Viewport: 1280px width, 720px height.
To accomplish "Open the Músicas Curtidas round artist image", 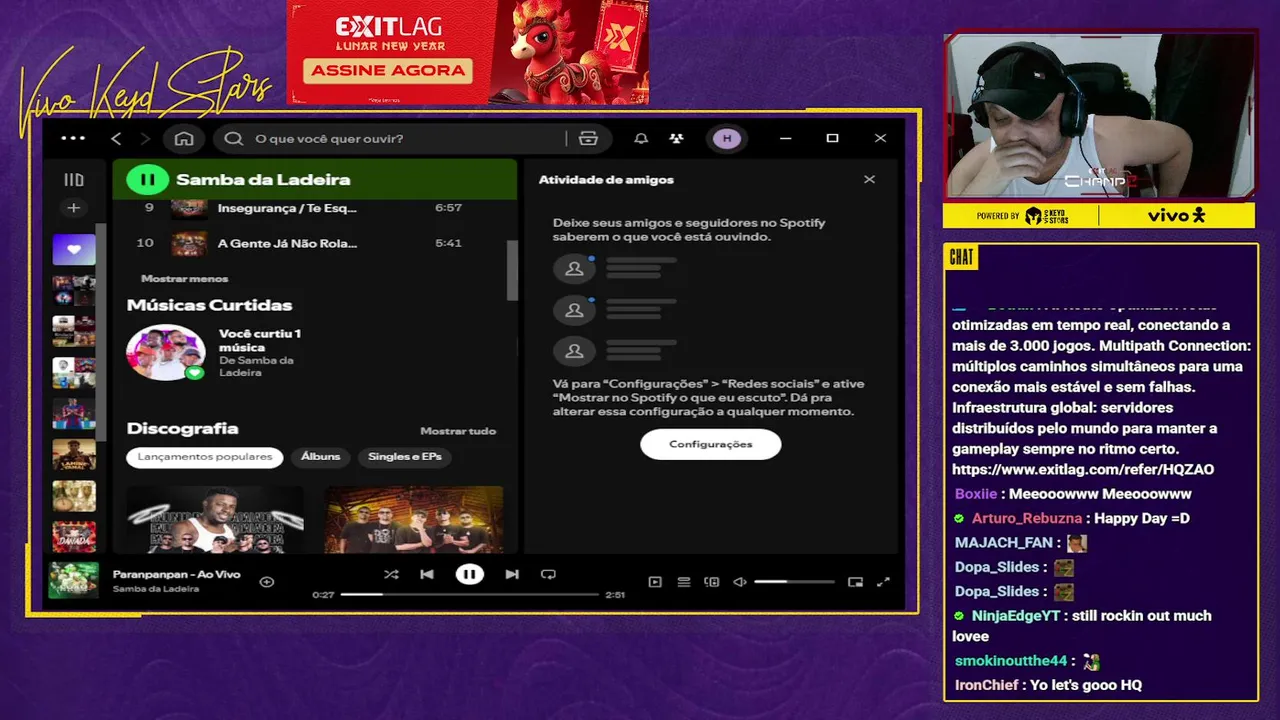I will pos(166,352).
